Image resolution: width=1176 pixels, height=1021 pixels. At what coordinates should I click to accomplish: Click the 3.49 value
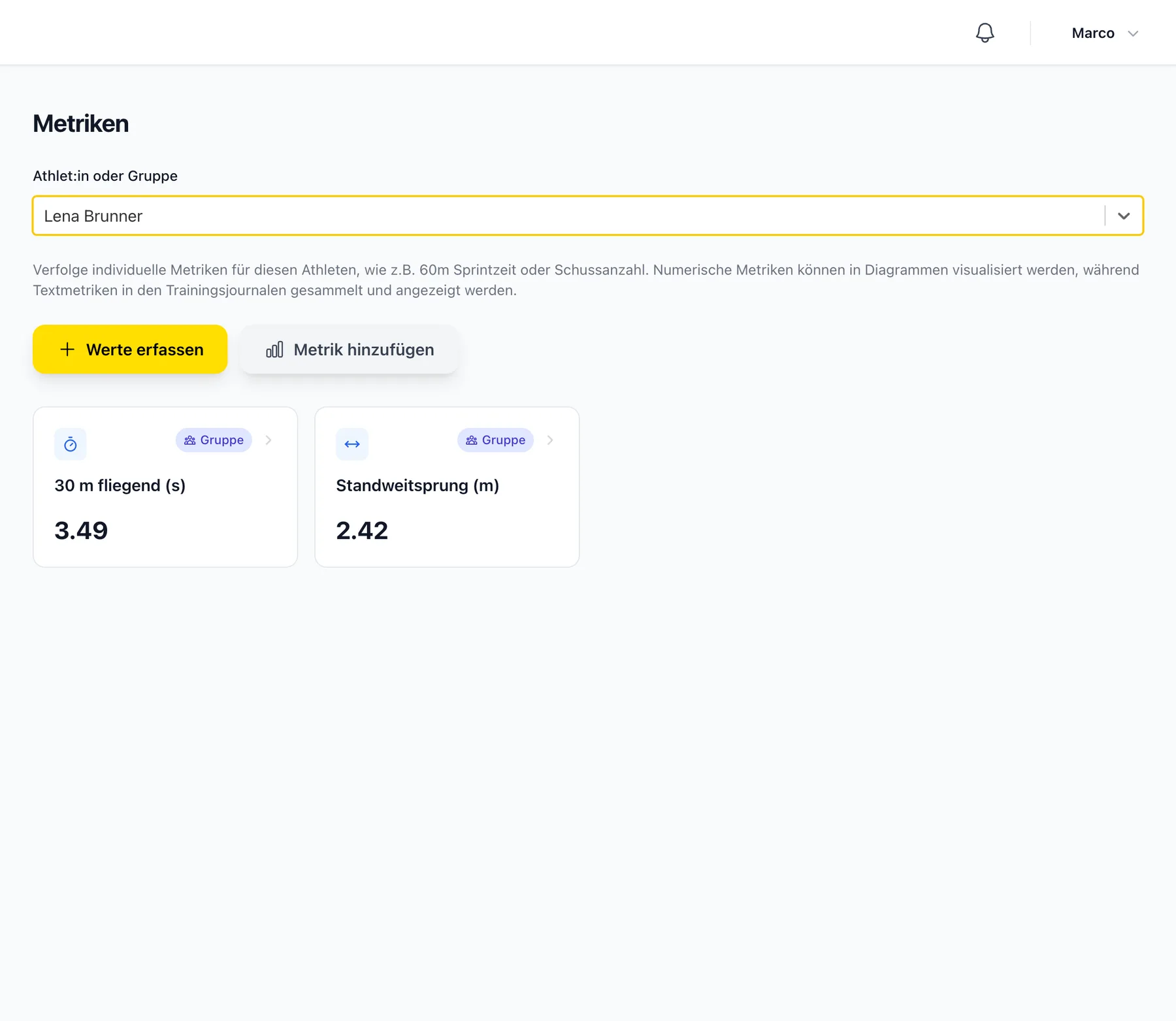pyautogui.click(x=81, y=530)
